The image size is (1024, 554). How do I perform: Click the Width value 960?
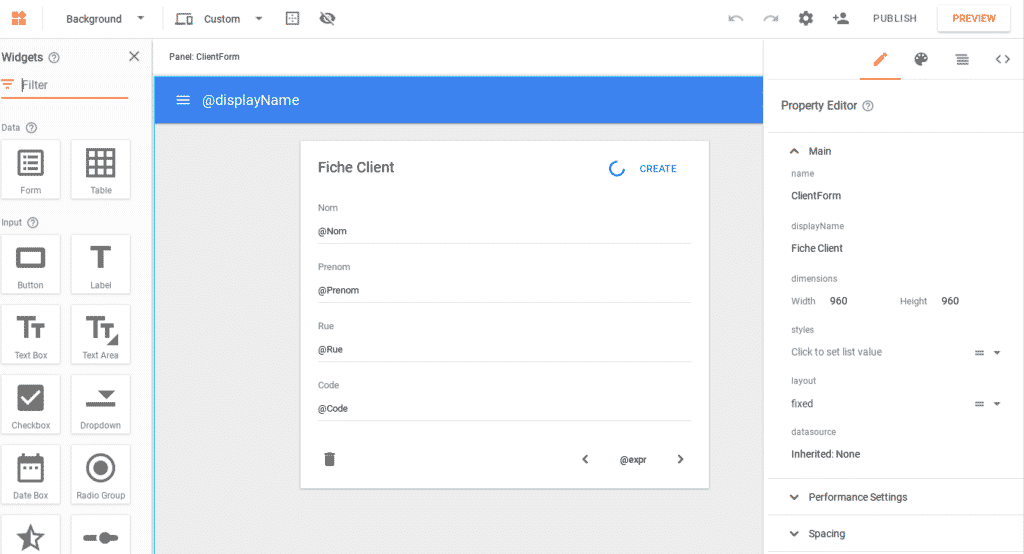click(x=839, y=301)
